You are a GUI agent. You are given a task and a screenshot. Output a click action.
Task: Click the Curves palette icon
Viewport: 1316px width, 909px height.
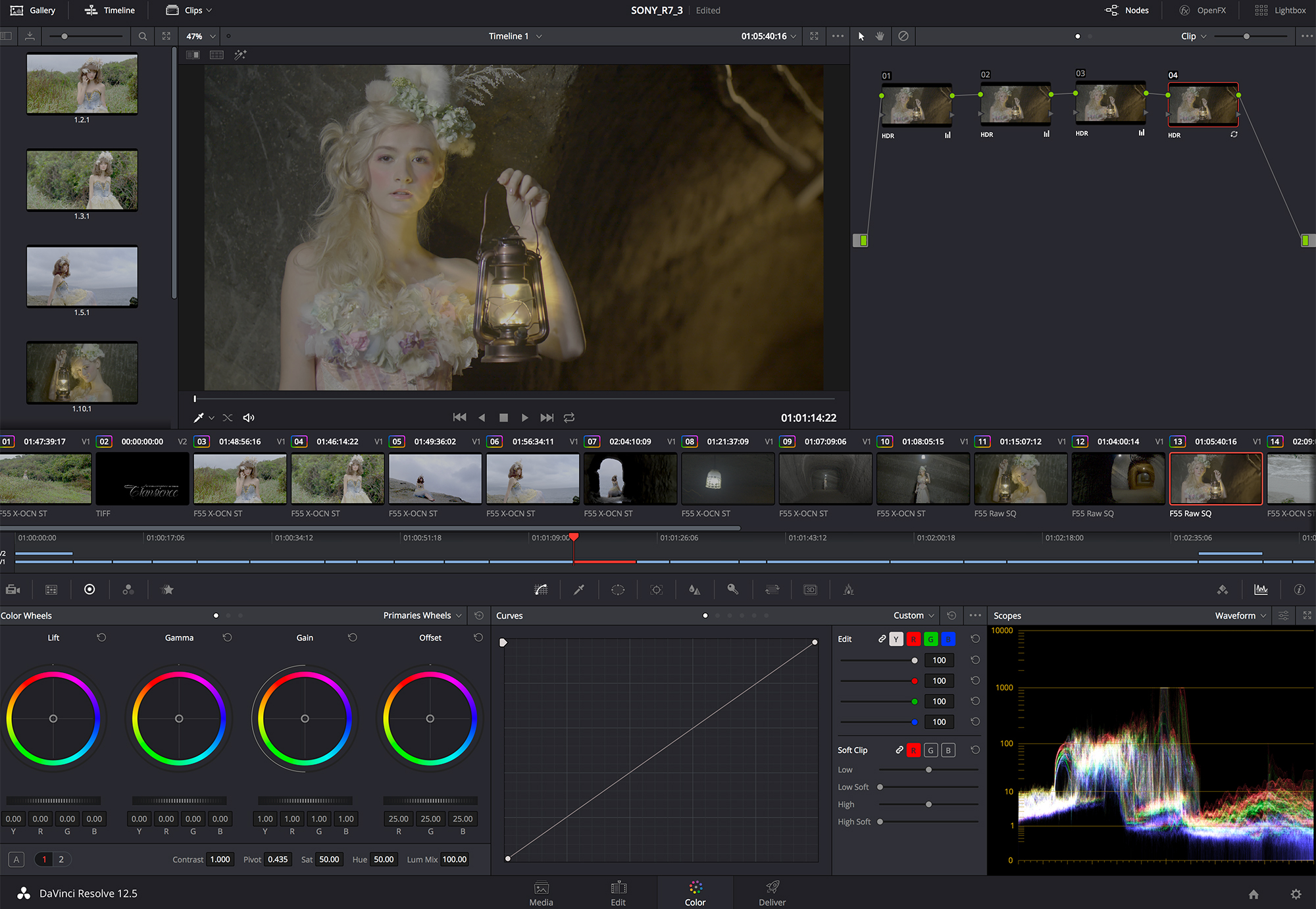tap(541, 590)
